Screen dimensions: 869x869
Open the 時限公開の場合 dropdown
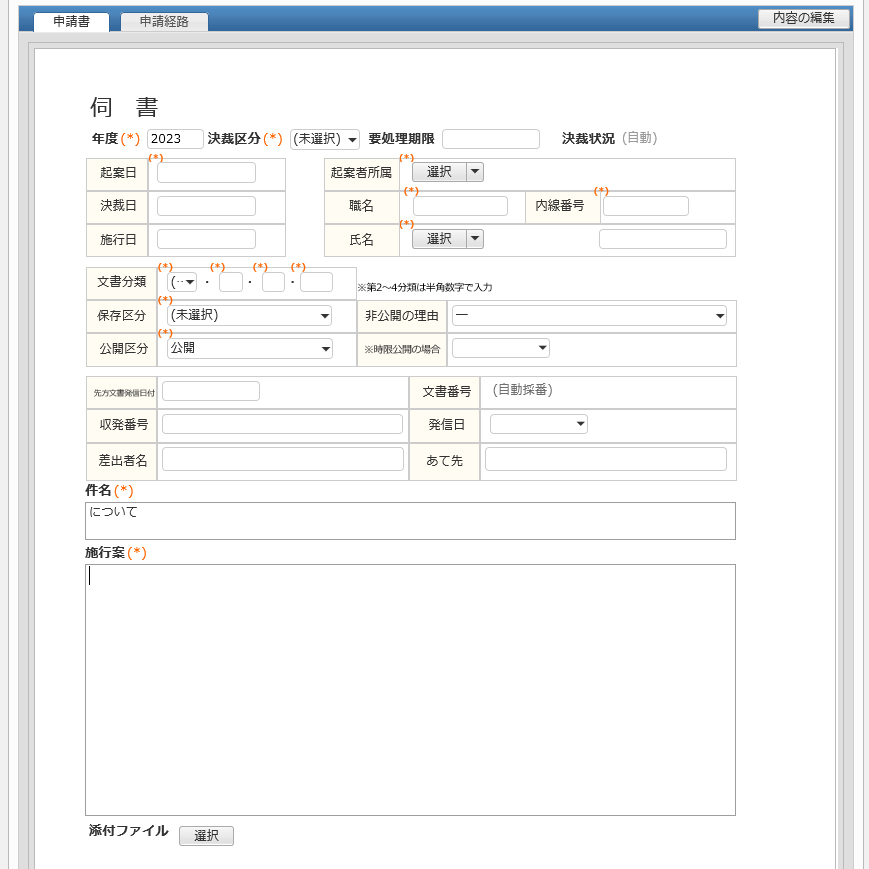coord(500,348)
